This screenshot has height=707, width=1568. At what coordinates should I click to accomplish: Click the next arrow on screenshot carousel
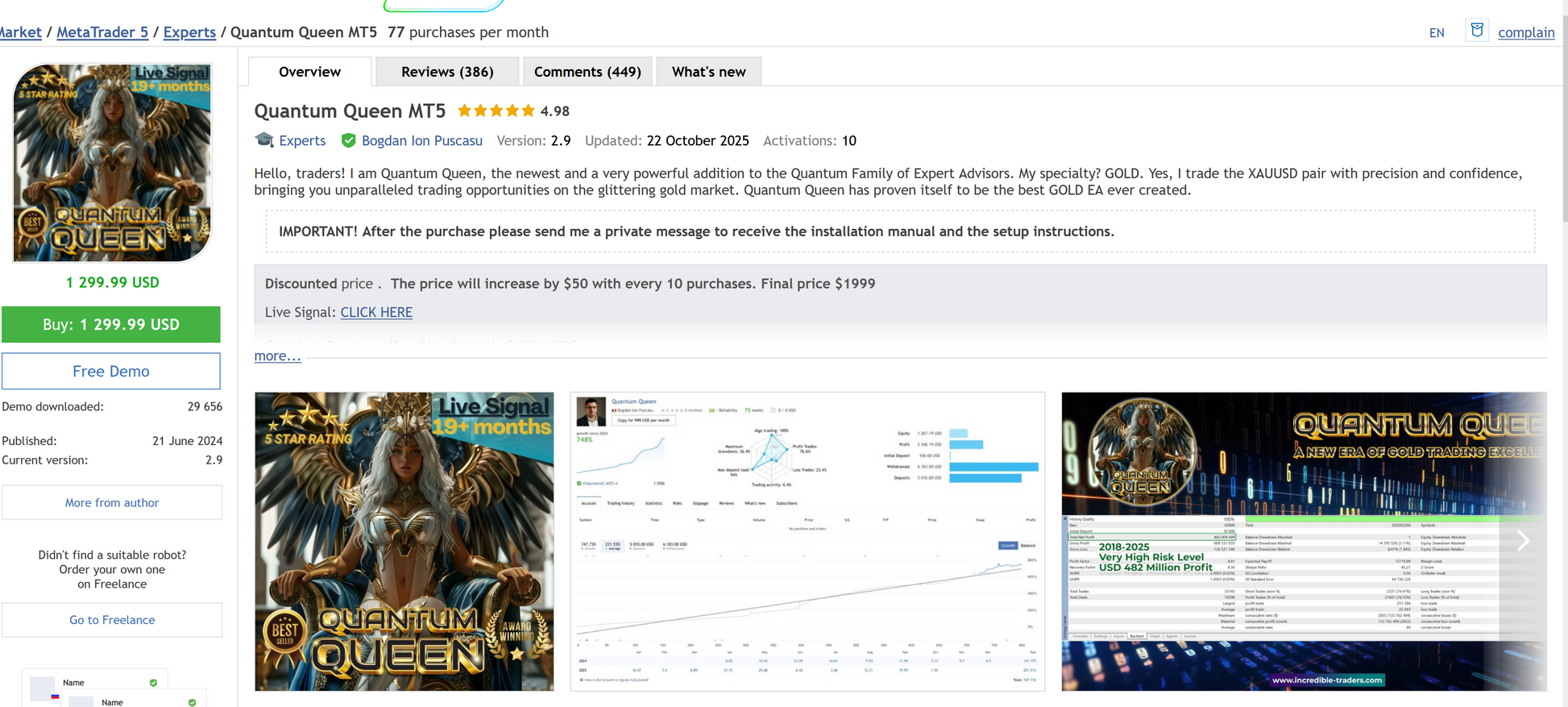coord(1522,541)
